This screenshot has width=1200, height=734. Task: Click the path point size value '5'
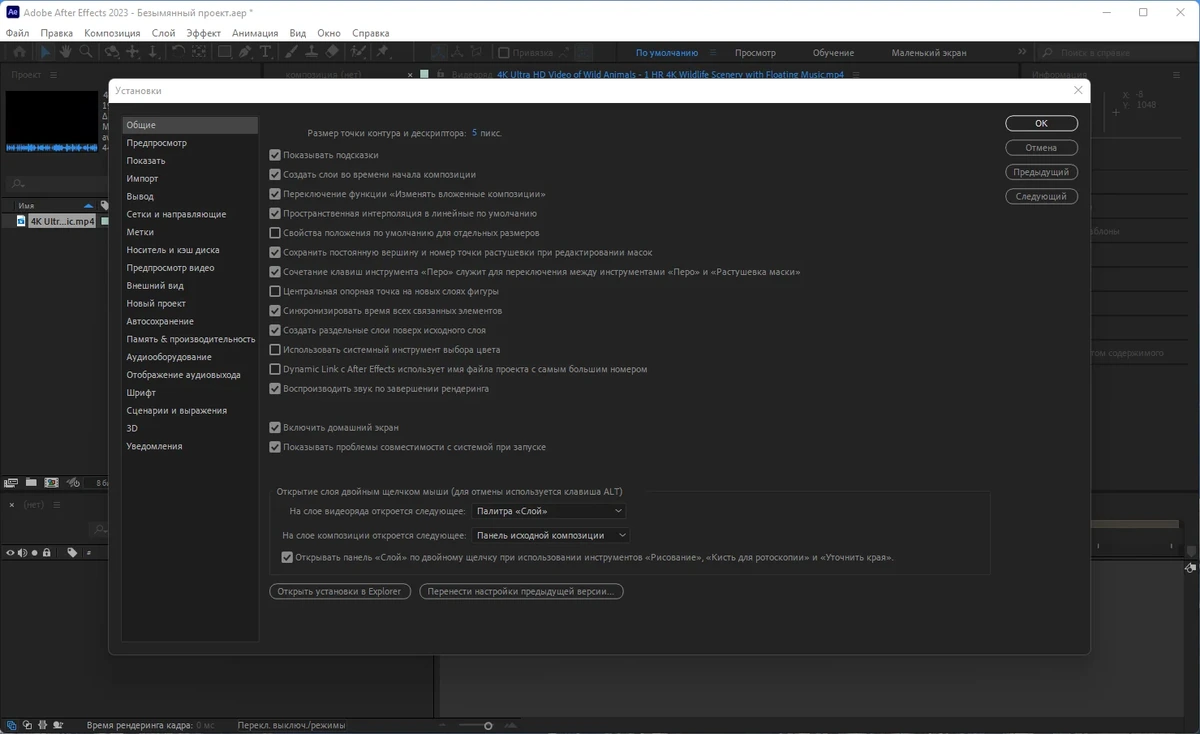[474, 132]
